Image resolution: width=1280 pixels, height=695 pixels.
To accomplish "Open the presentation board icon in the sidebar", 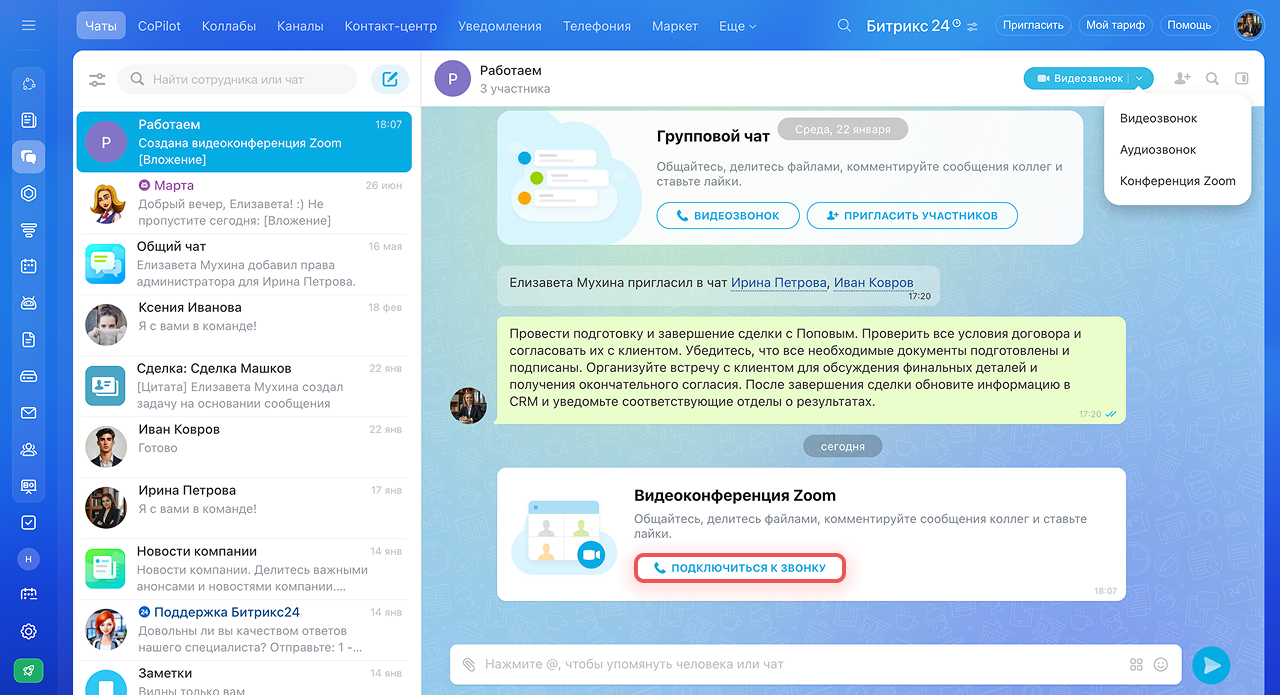I will [x=28, y=486].
